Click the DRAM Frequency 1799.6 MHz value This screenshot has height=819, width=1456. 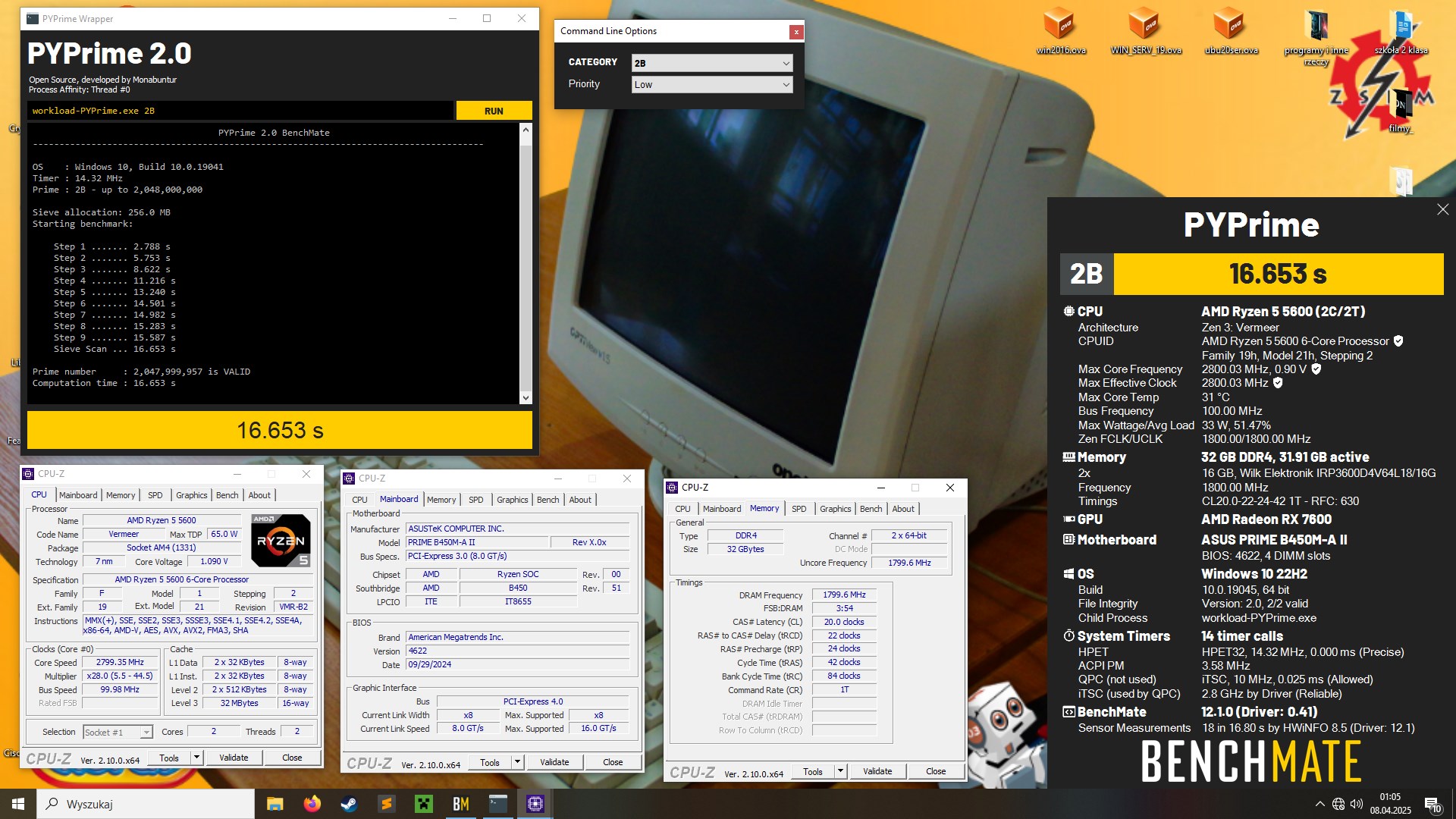(844, 595)
